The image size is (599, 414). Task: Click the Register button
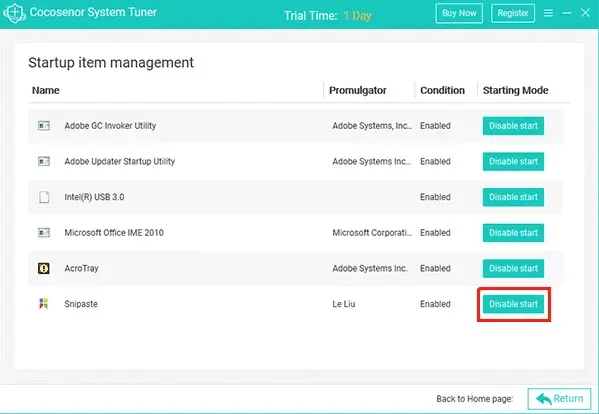(x=513, y=13)
